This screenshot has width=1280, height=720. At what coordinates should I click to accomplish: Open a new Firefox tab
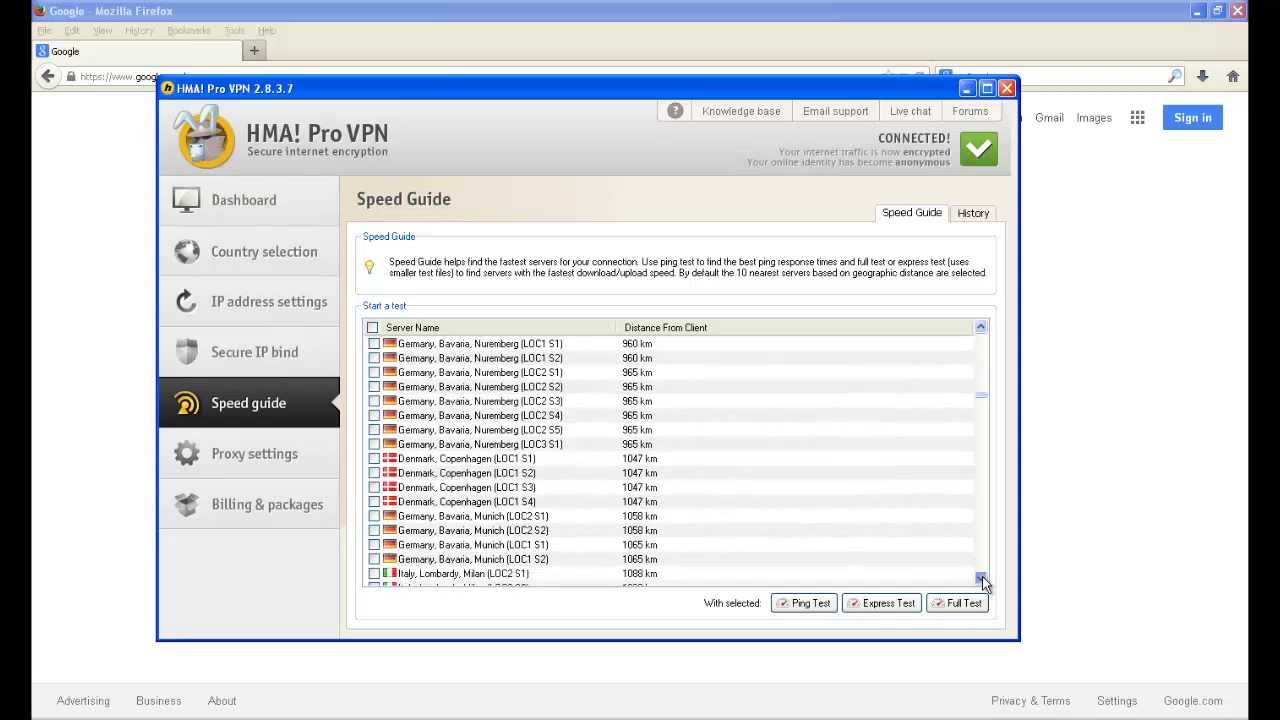(254, 51)
